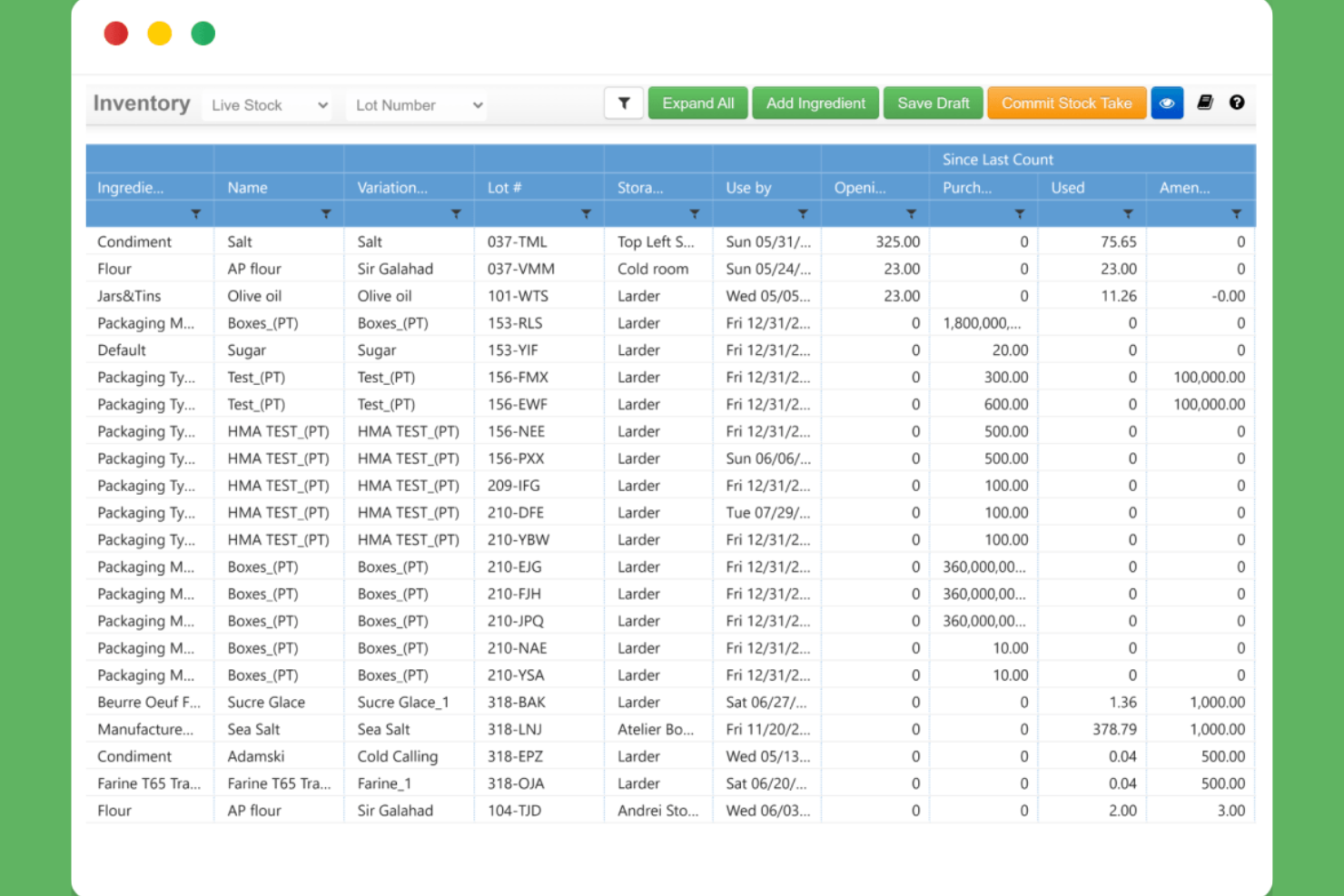
Task: Select lot 210-EJG cell
Action: tap(539, 566)
